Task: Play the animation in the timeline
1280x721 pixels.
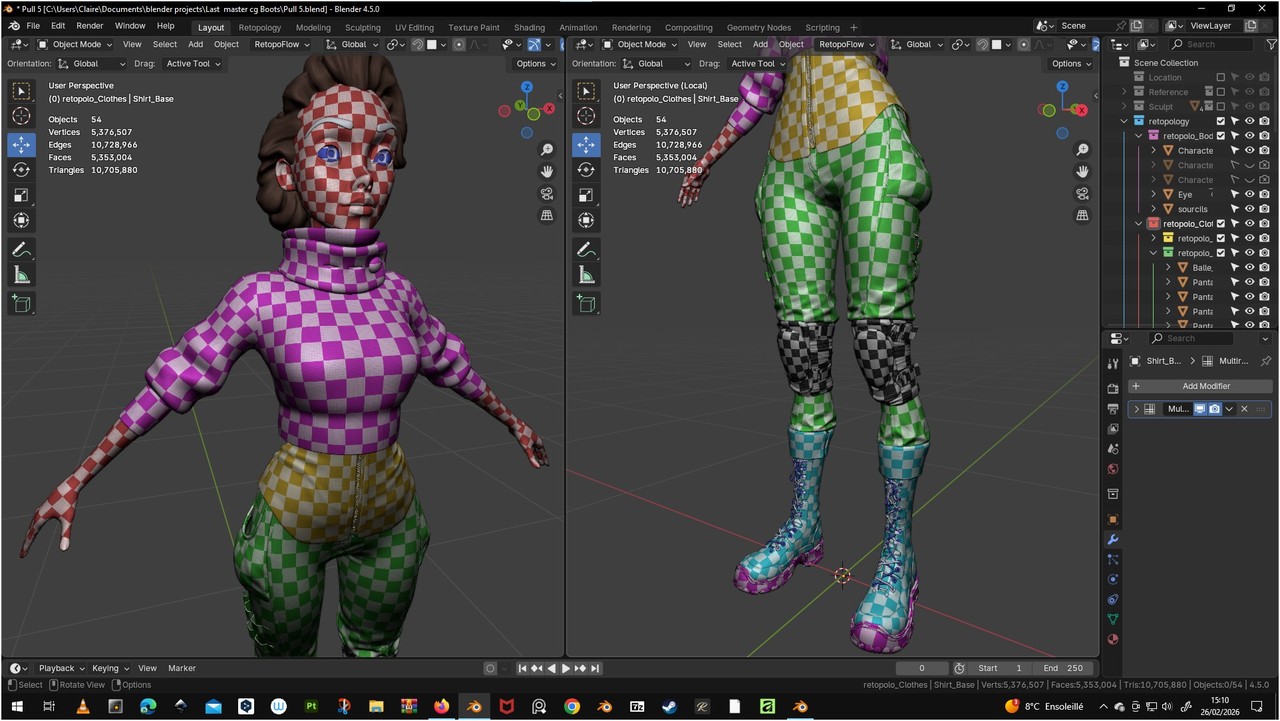Action: [566, 668]
